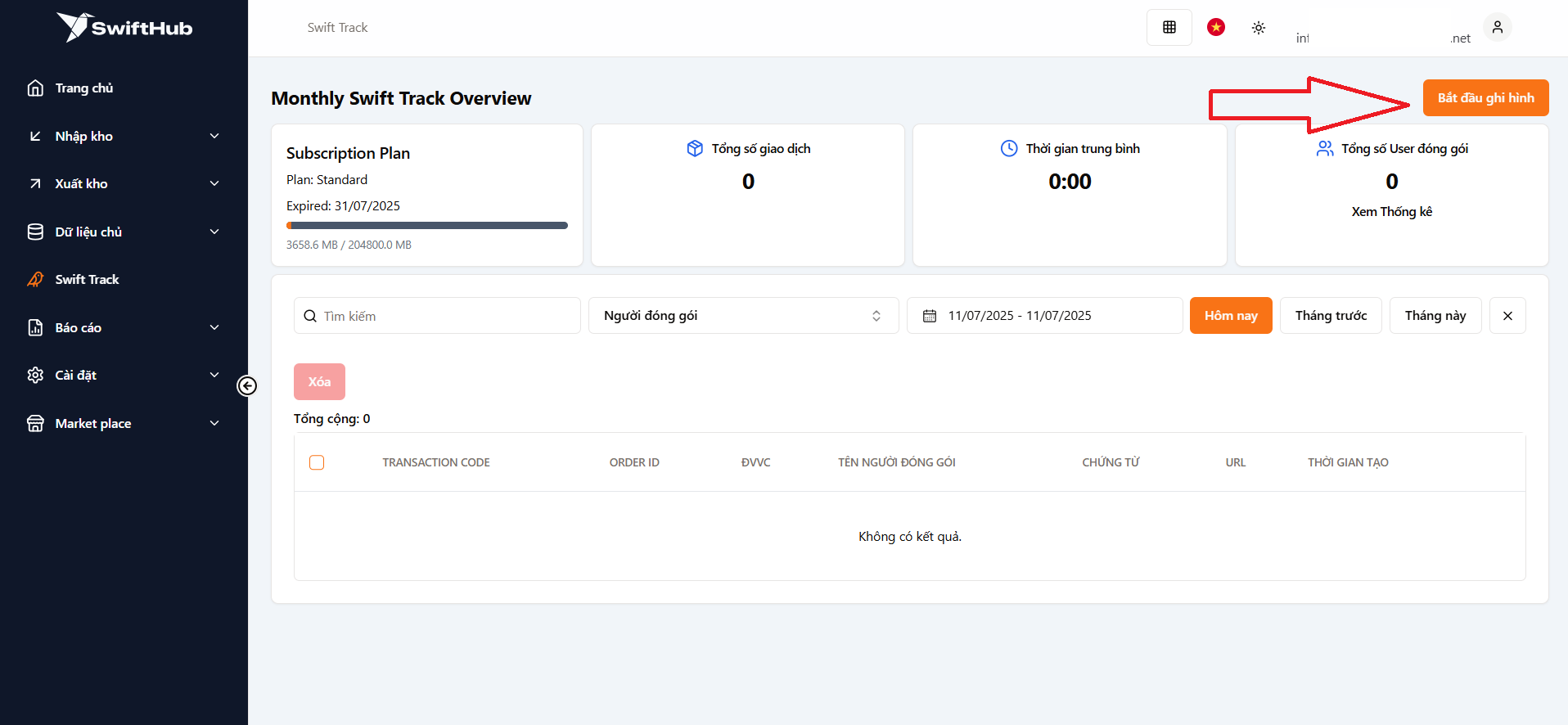Click the TÊN NGƯỜI ĐÓNG GÓI column header
The height and width of the screenshot is (725, 1568).
897,462
